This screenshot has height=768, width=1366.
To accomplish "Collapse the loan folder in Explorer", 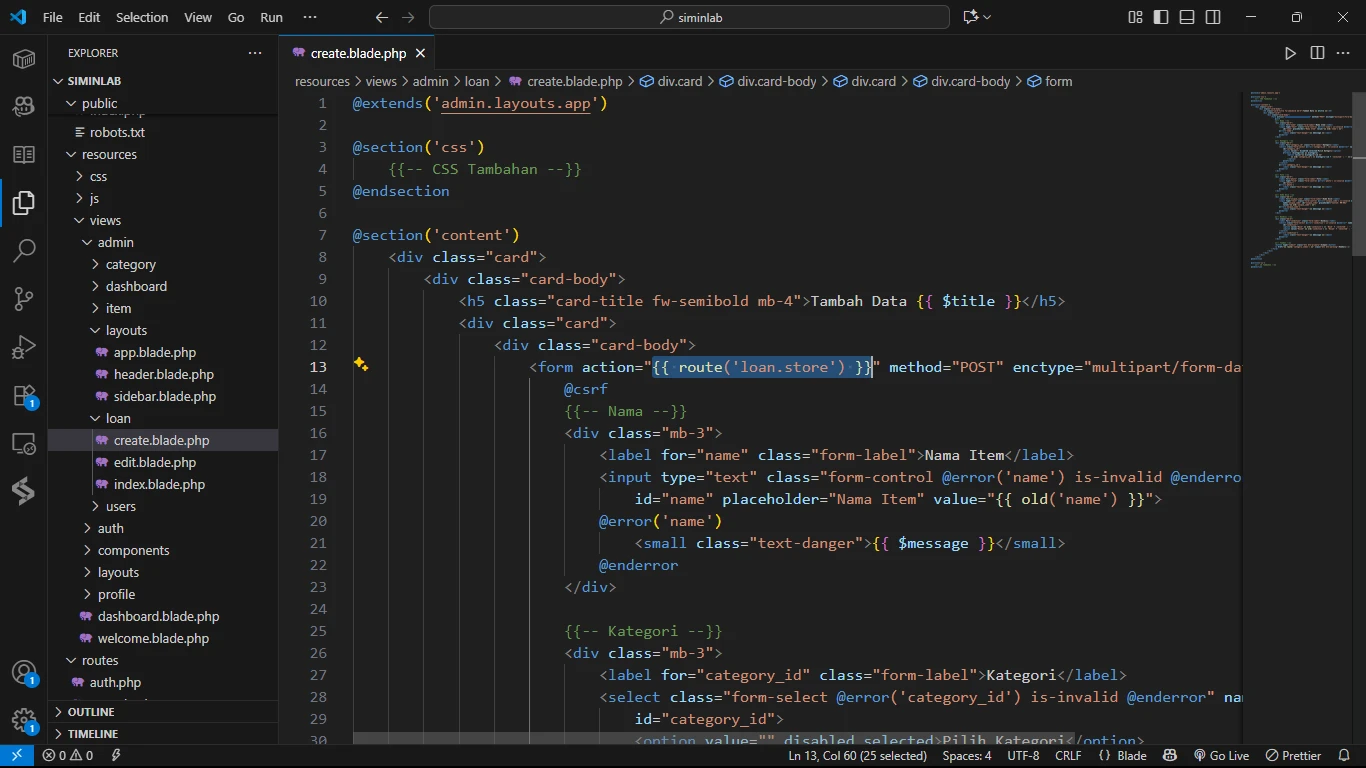I will pyautogui.click(x=118, y=418).
